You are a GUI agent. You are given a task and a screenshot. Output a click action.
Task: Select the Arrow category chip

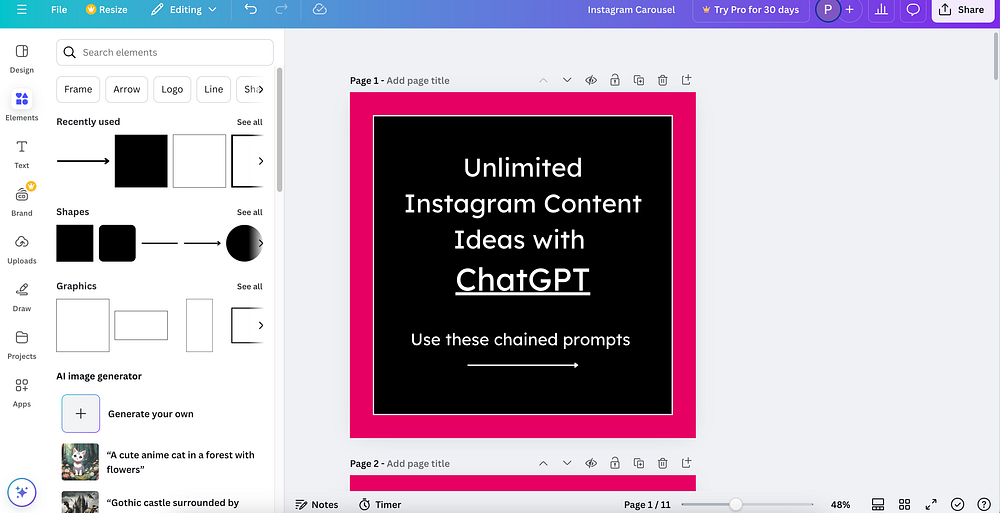126,89
